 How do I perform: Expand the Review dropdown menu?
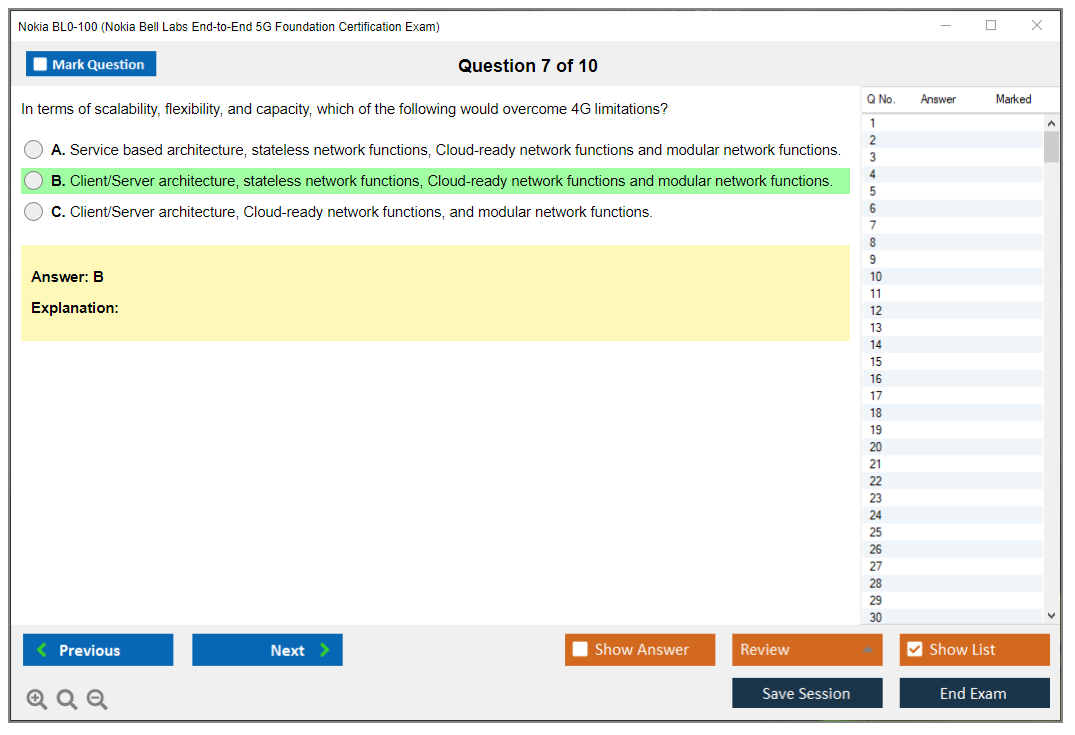[867, 650]
